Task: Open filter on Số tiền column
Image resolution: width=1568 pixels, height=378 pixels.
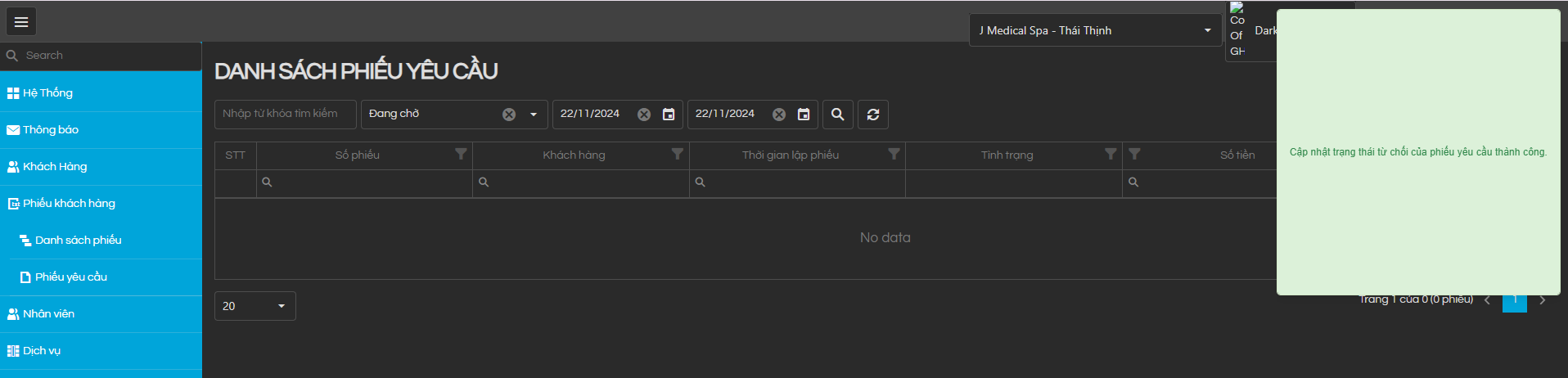Action: (x=1134, y=154)
